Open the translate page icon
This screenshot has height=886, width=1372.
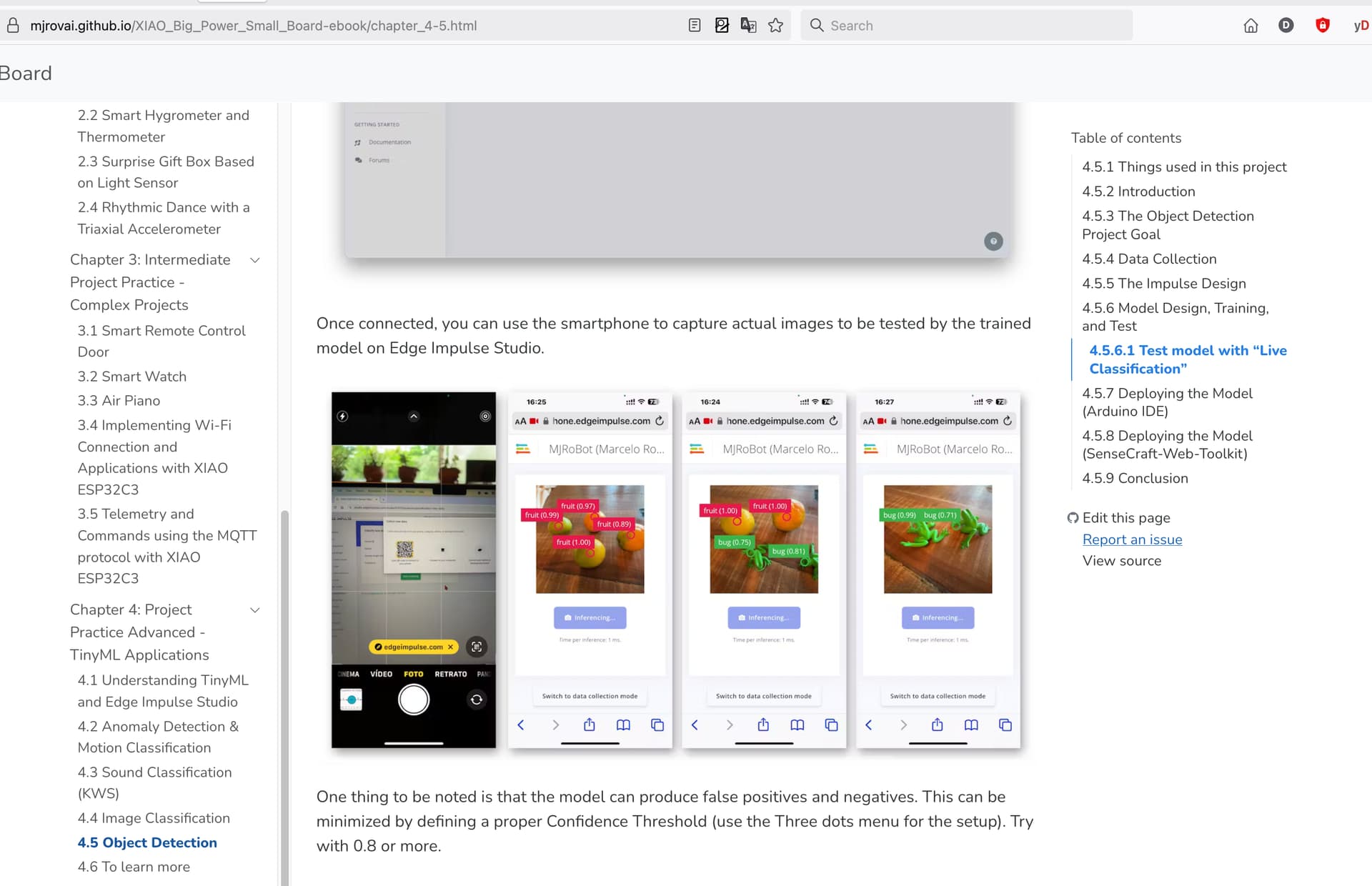point(748,26)
